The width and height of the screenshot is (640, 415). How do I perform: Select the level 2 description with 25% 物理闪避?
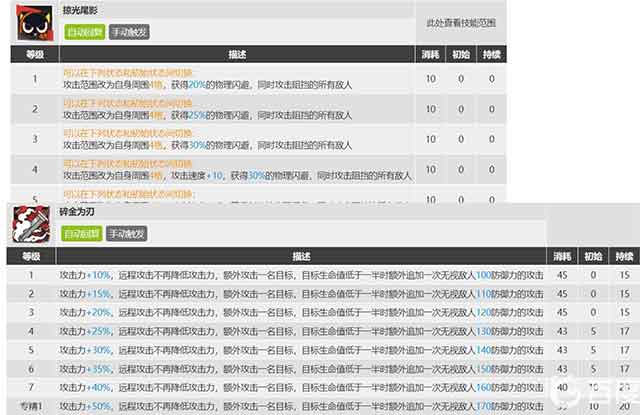[207, 109]
